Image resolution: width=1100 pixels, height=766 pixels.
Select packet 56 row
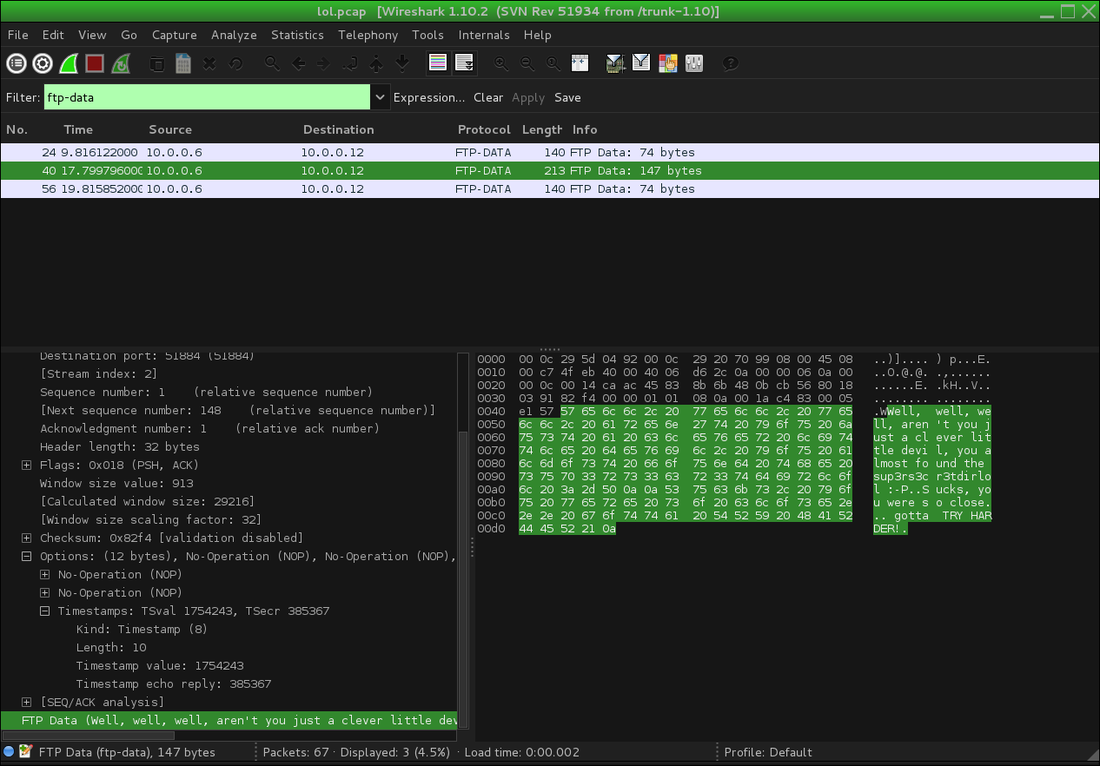click(x=550, y=189)
